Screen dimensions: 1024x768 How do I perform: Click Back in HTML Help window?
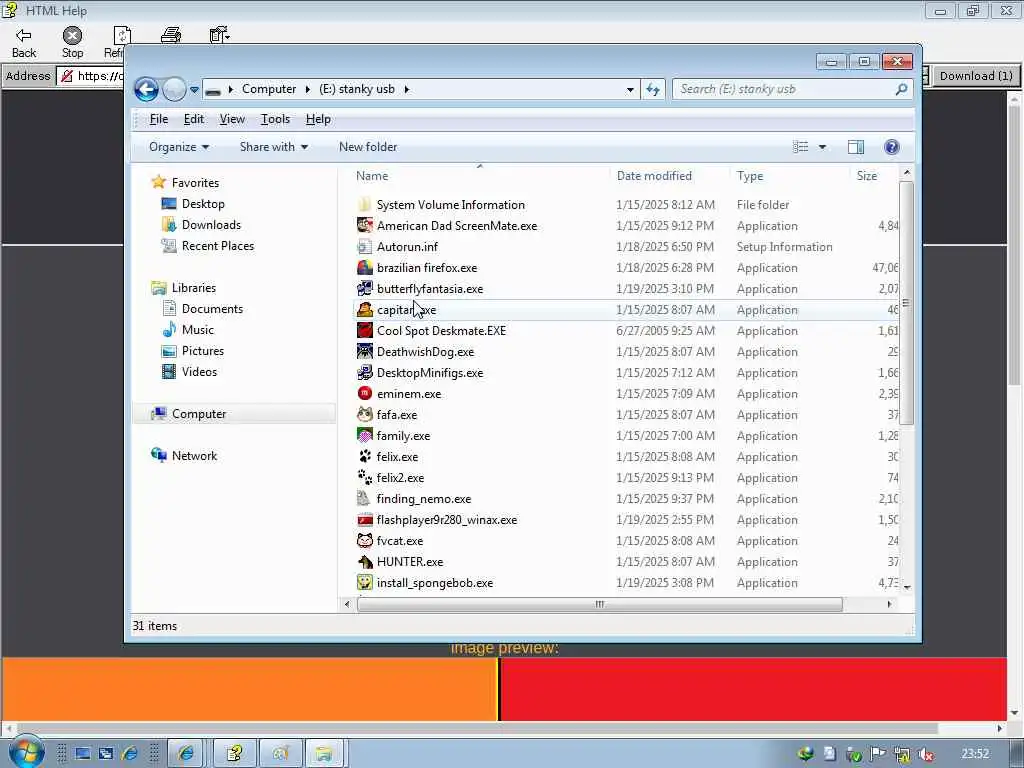point(24,42)
